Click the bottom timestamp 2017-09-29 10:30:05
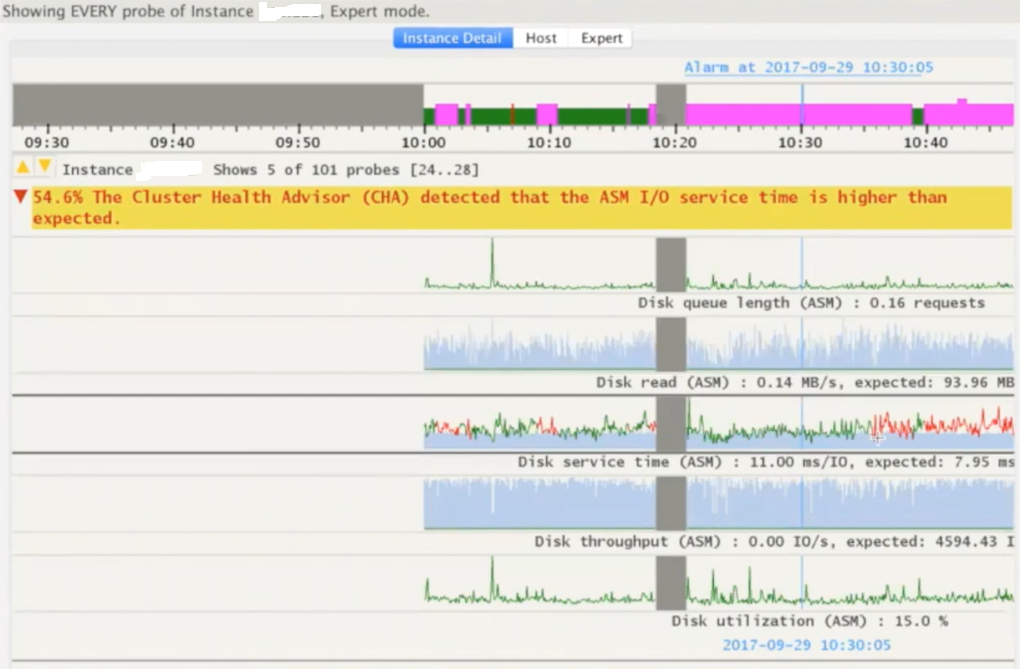This screenshot has width=1020, height=669. click(x=806, y=645)
